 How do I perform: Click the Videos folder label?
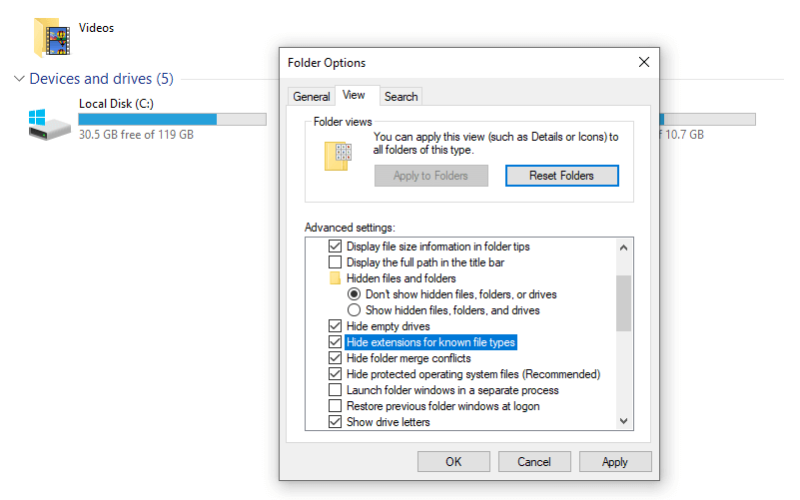click(x=96, y=28)
